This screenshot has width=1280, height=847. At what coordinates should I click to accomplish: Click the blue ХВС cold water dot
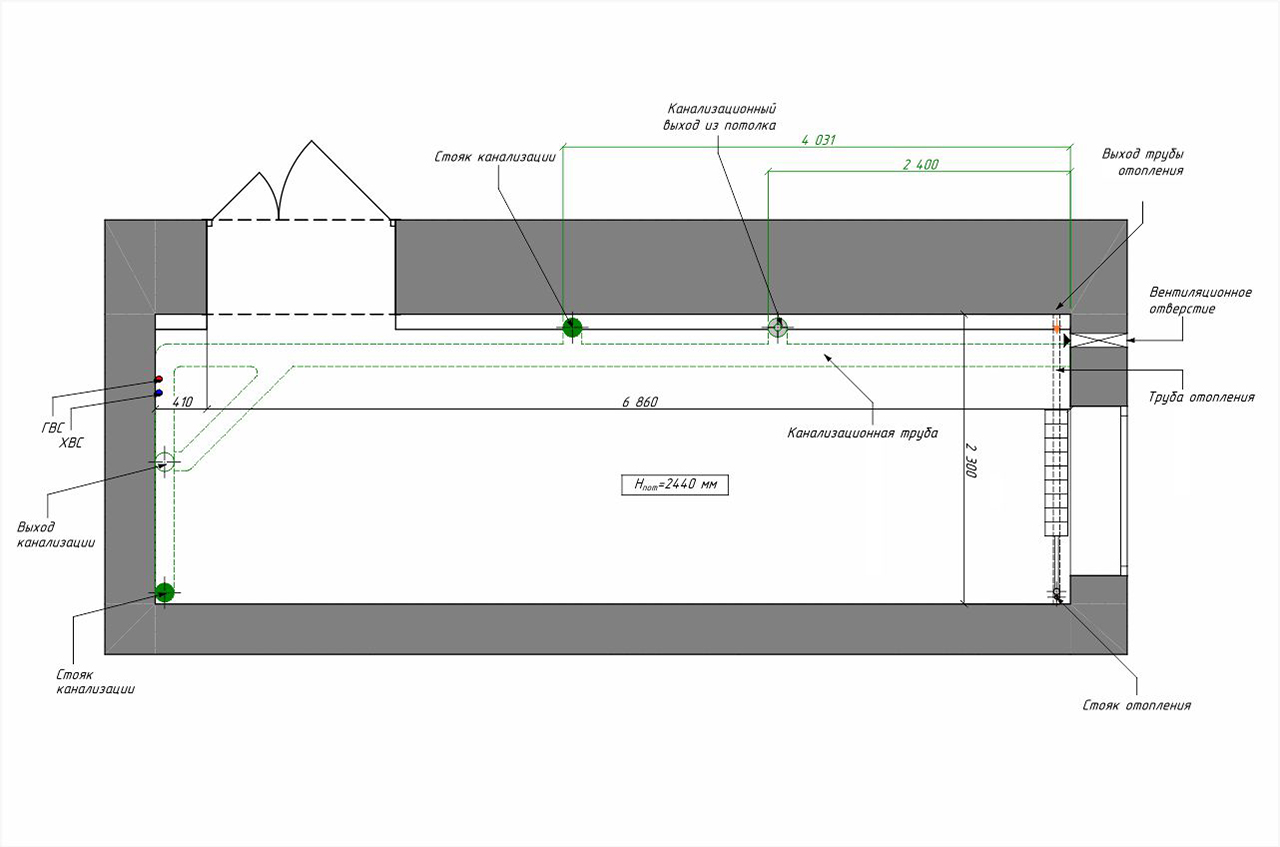pos(159,393)
